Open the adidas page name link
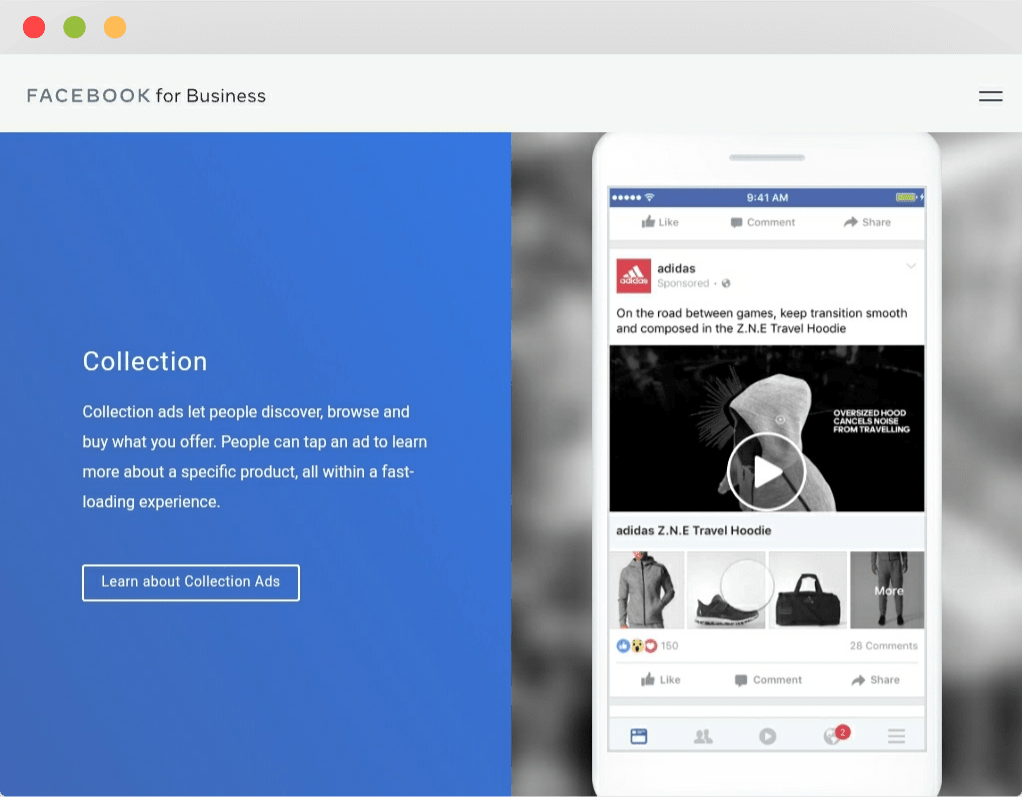 click(x=676, y=268)
